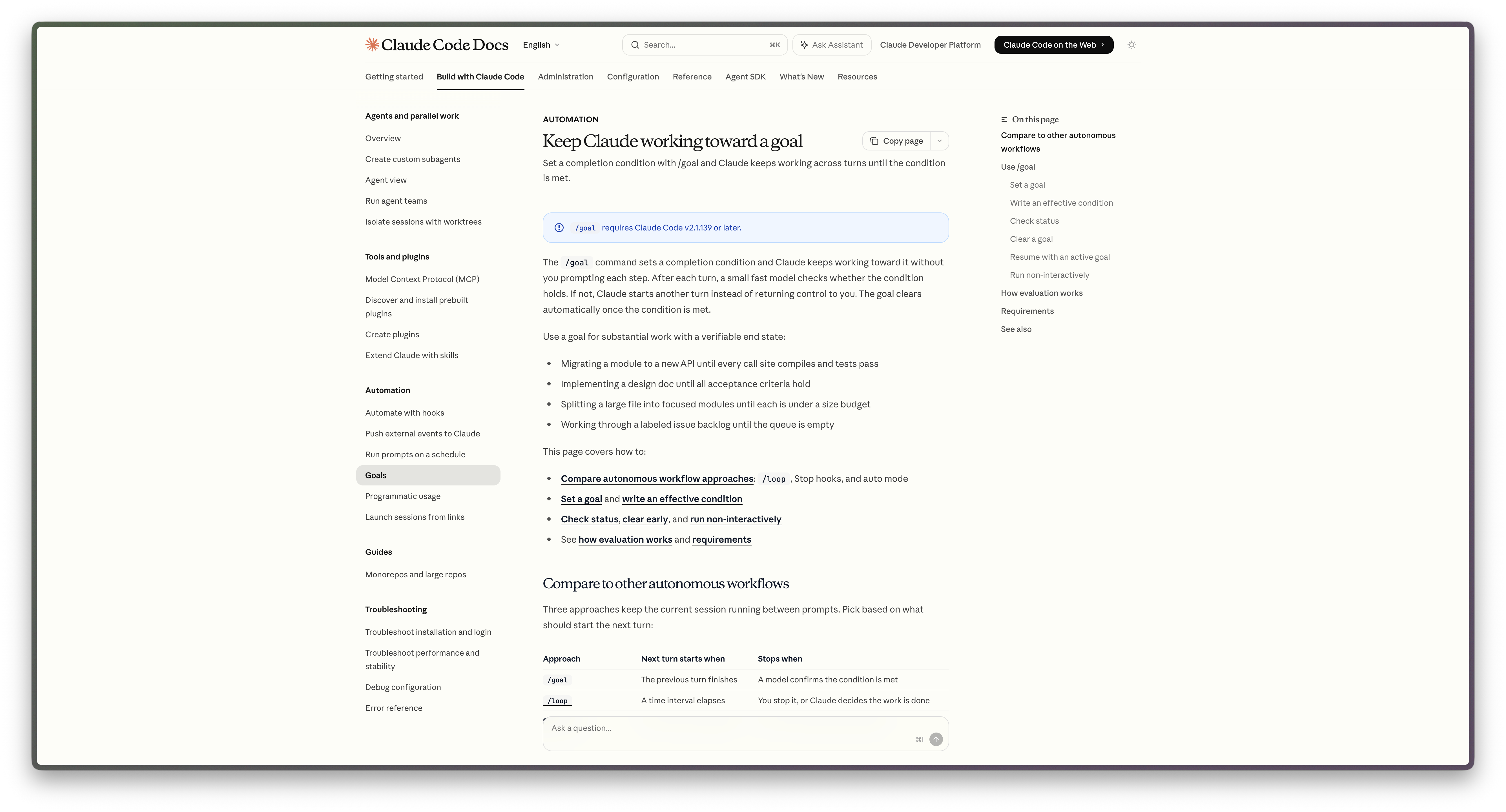Jump to Requirements in page outline
The height and width of the screenshot is (812, 1506).
coord(1027,312)
